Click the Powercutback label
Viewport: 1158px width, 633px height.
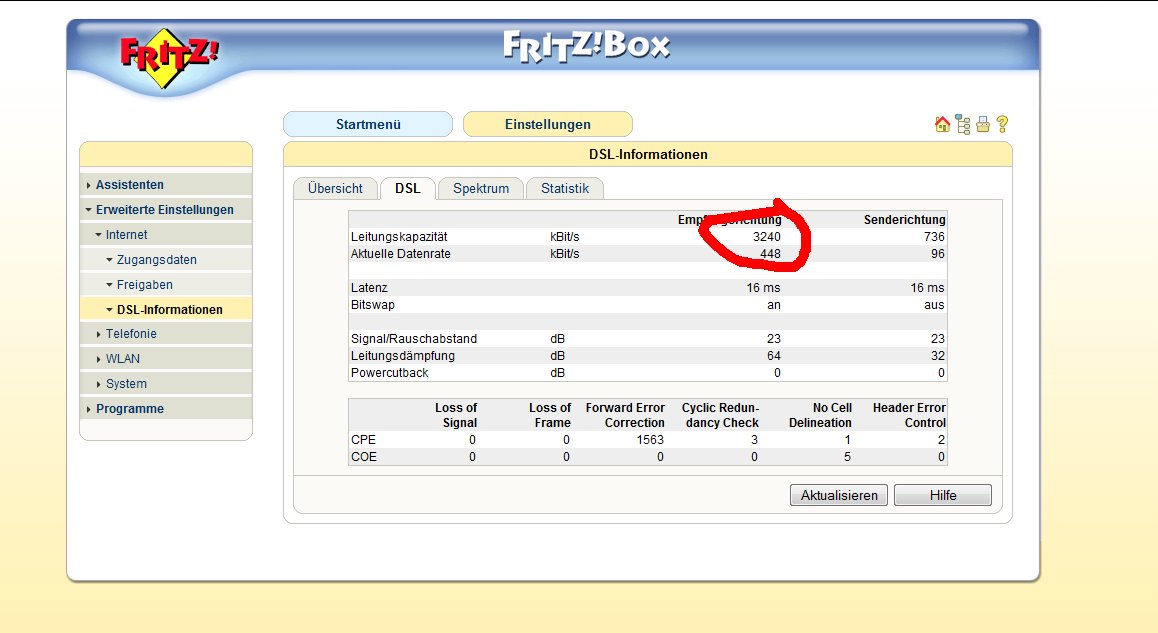[389, 372]
